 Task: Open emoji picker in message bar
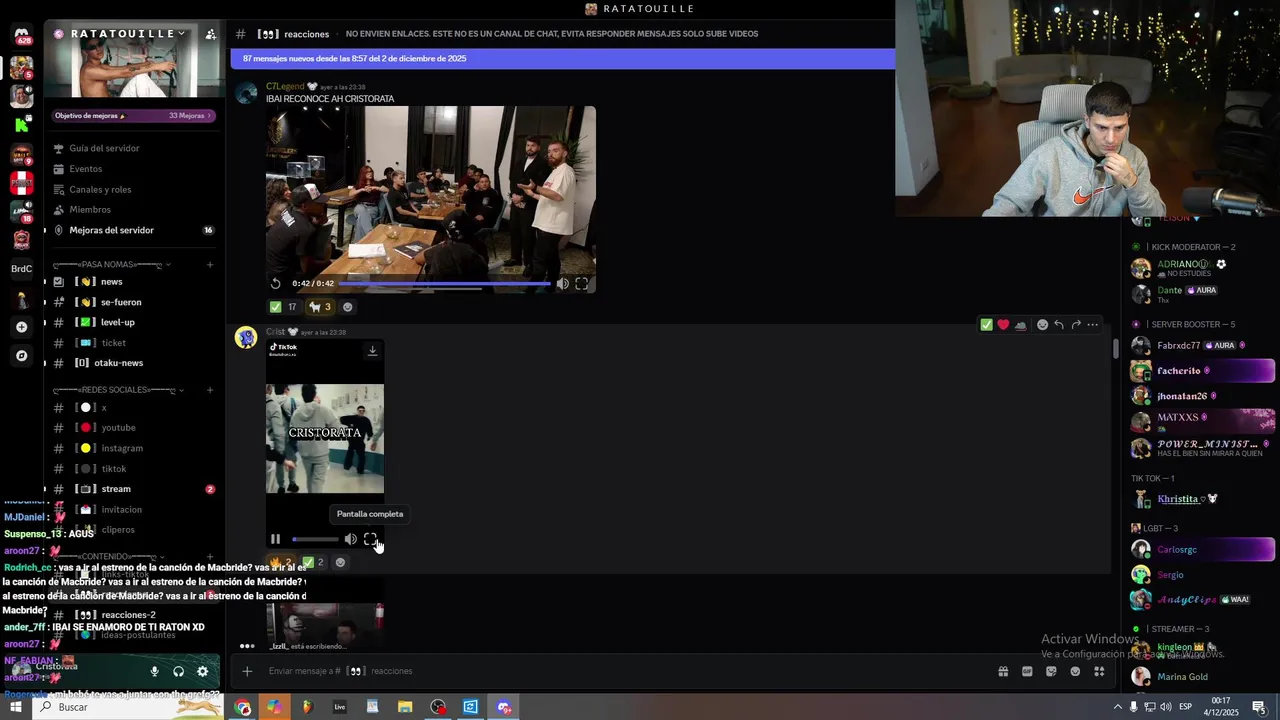pos(1075,671)
